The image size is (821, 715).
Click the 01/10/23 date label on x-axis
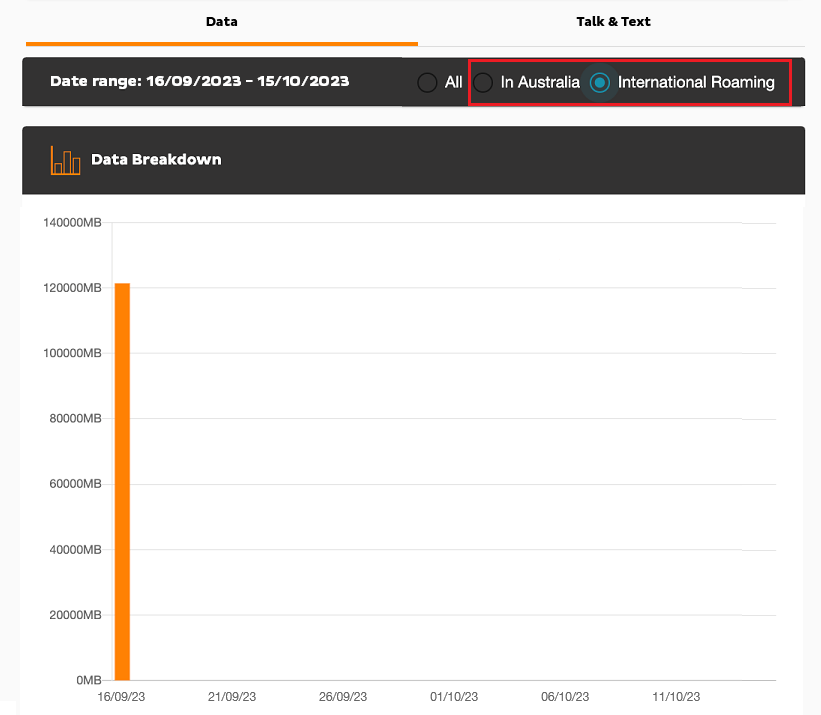point(455,697)
